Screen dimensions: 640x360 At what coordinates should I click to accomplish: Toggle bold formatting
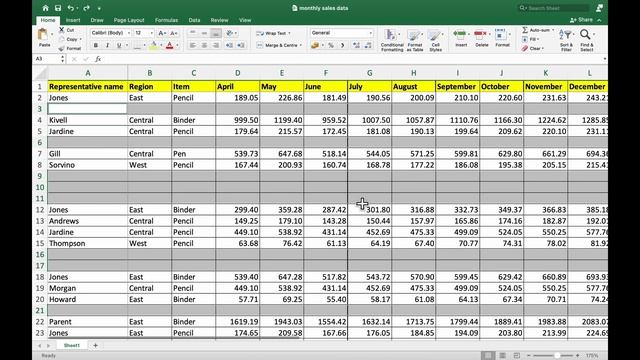(x=96, y=45)
